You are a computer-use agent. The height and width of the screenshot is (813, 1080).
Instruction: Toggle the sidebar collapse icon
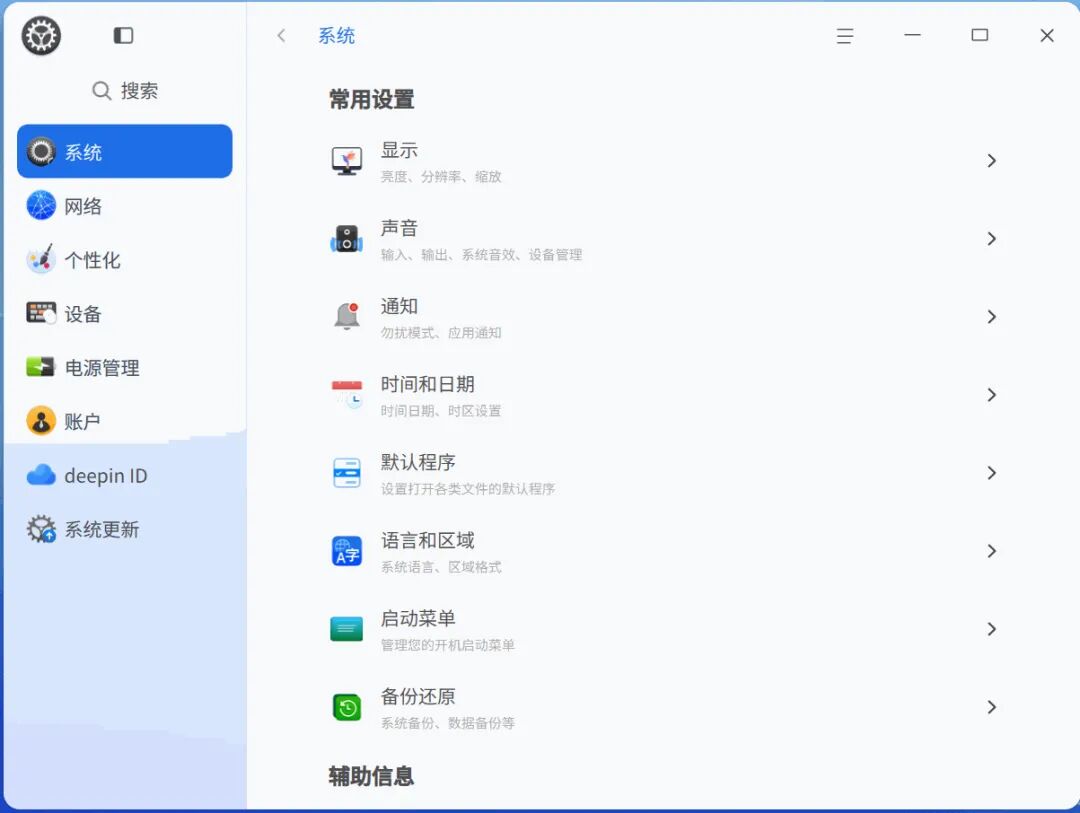pos(123,35)
